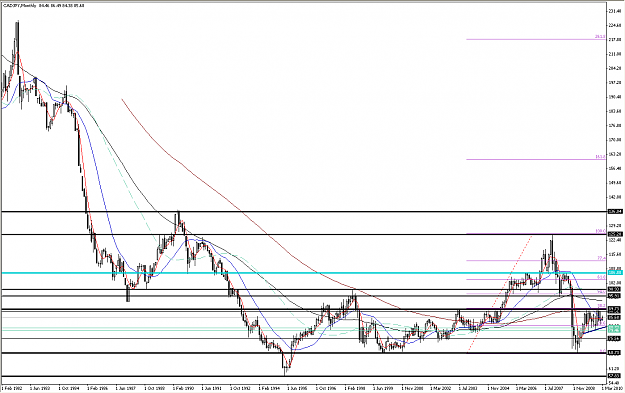
Task: Click the 183.60 price axis label
Action: (x=614, y=111)
